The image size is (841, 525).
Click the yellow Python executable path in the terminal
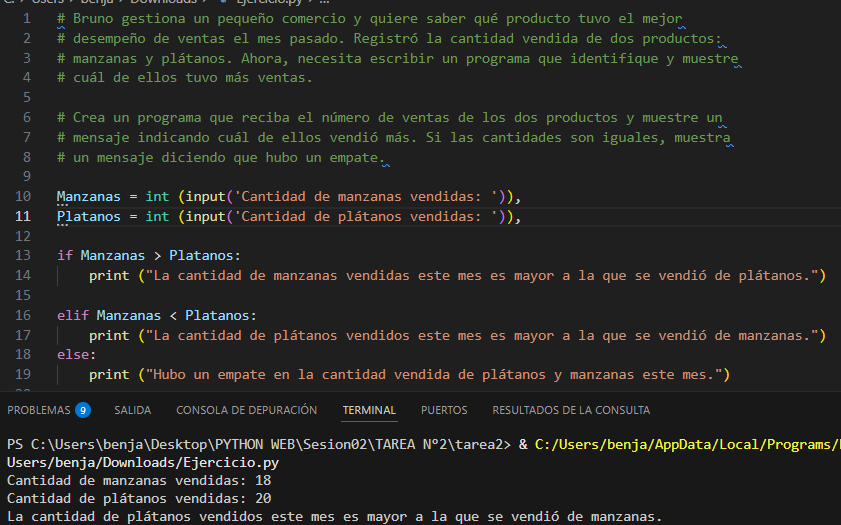tap(688, 445)
